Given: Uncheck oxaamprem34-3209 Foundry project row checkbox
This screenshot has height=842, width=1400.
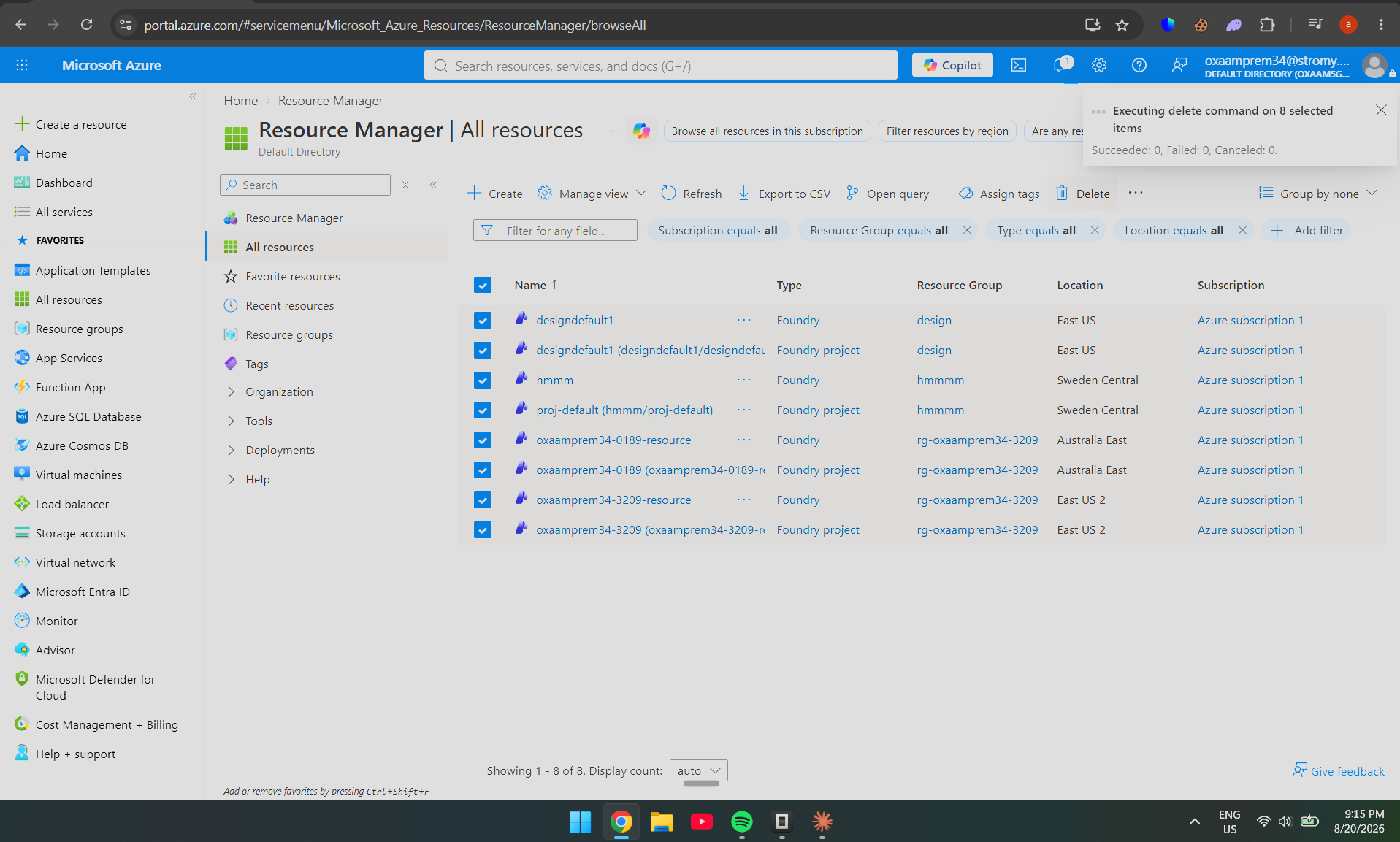Looking at the screenshot, I should (x=482, y=529).
